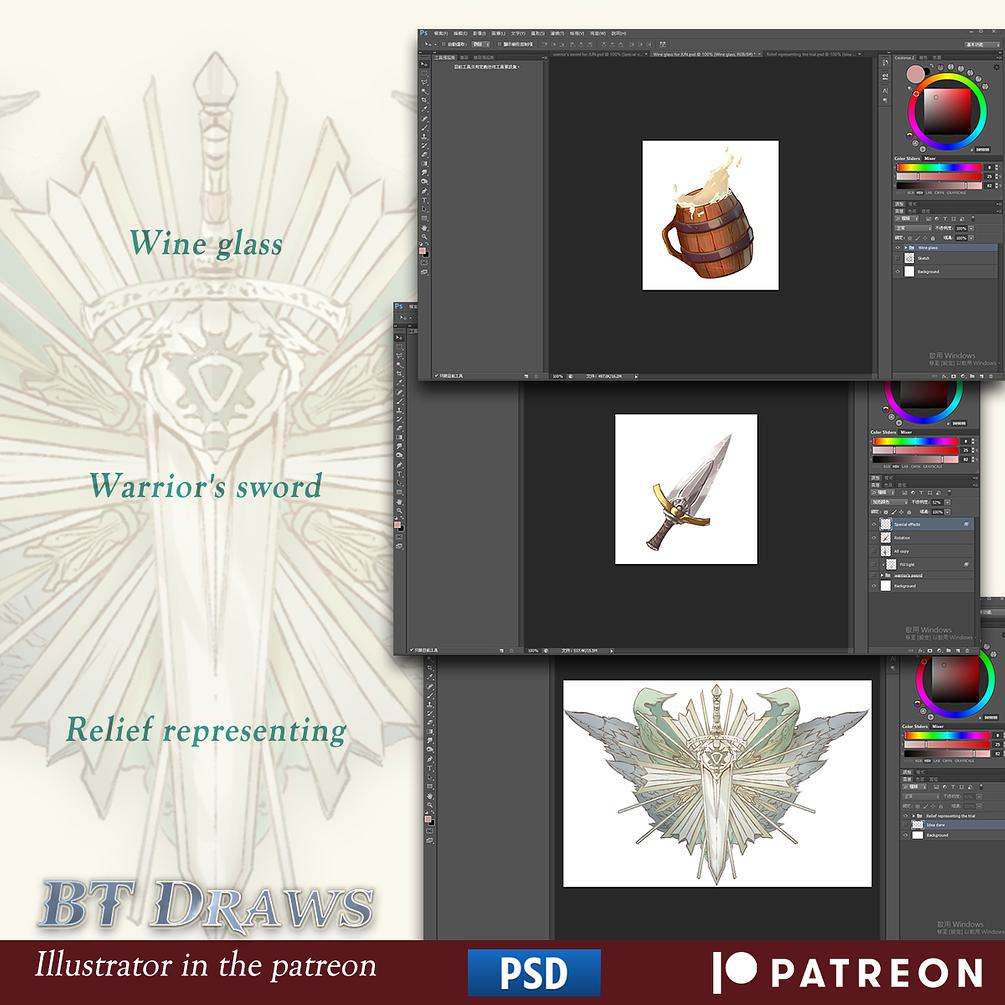
Task: Toggle auto-select checkbox in Wine glass options bar
Action: coord(444,44)
